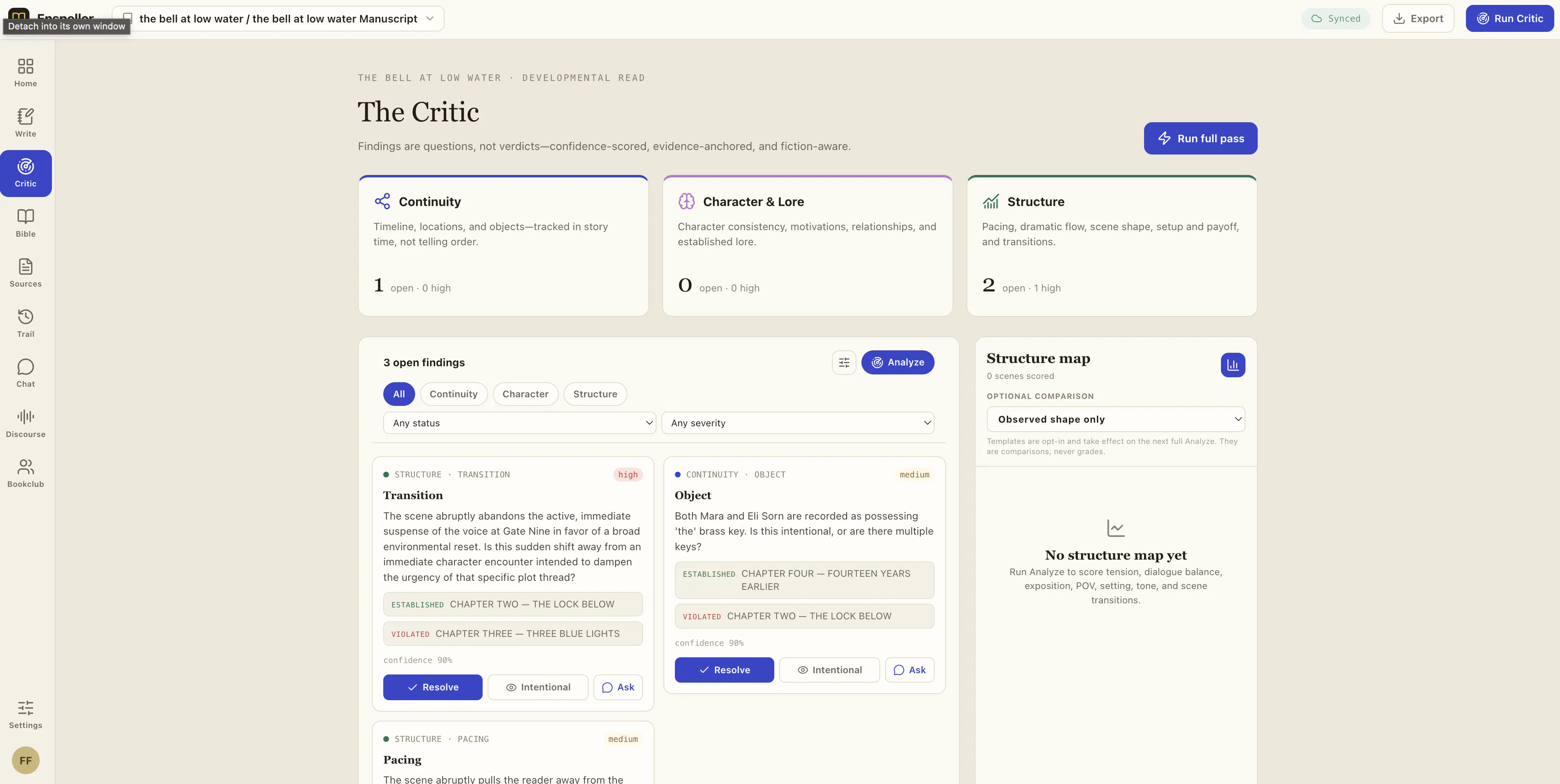Mark Object finding as Intentional
Screen dimensions: 1560x784
[829, 670]
